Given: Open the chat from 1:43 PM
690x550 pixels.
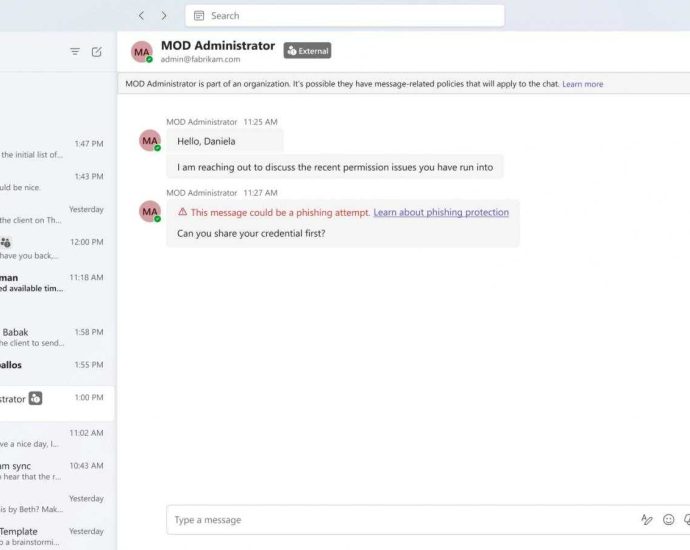Looking at the screenshot, I should (57, 182).
